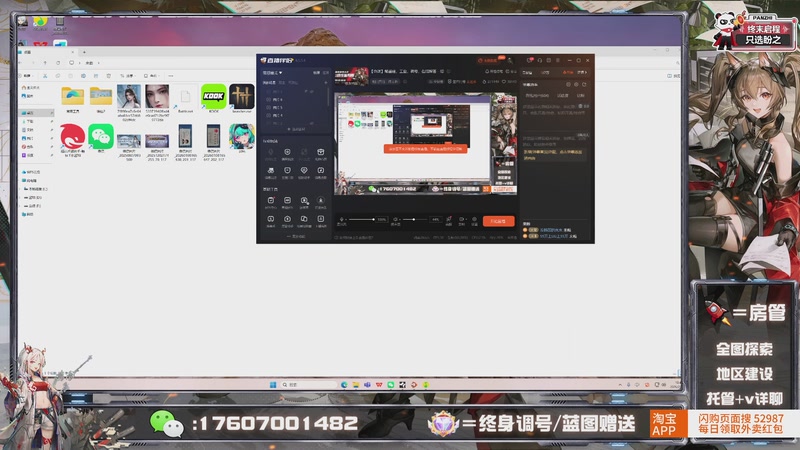The width and height of the screenshot is (800, 450).
Task: Open the red WPS icon on the taskbar
Action: 379,385
